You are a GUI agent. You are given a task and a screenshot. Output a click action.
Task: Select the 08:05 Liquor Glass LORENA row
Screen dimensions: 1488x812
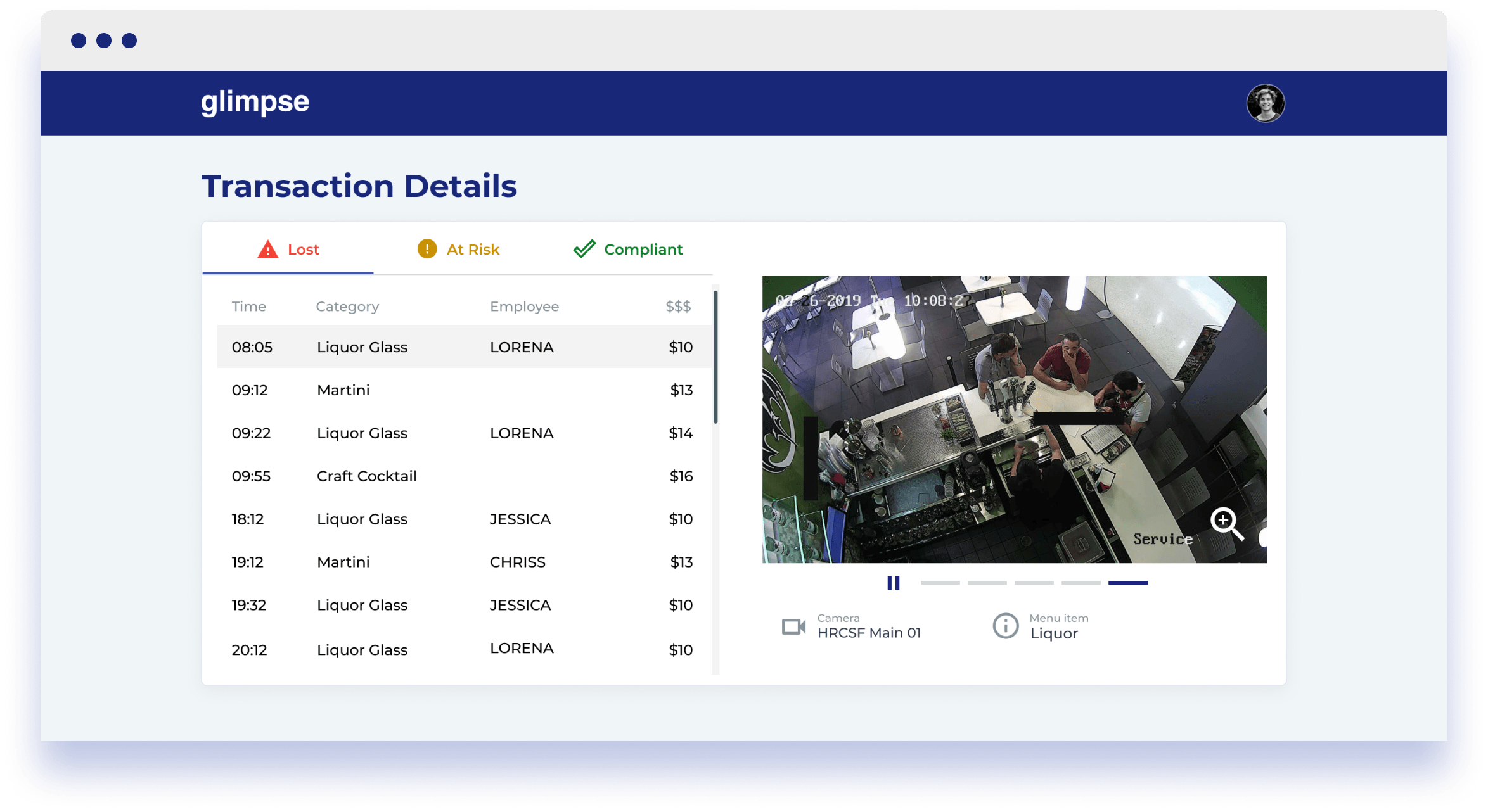464,347
